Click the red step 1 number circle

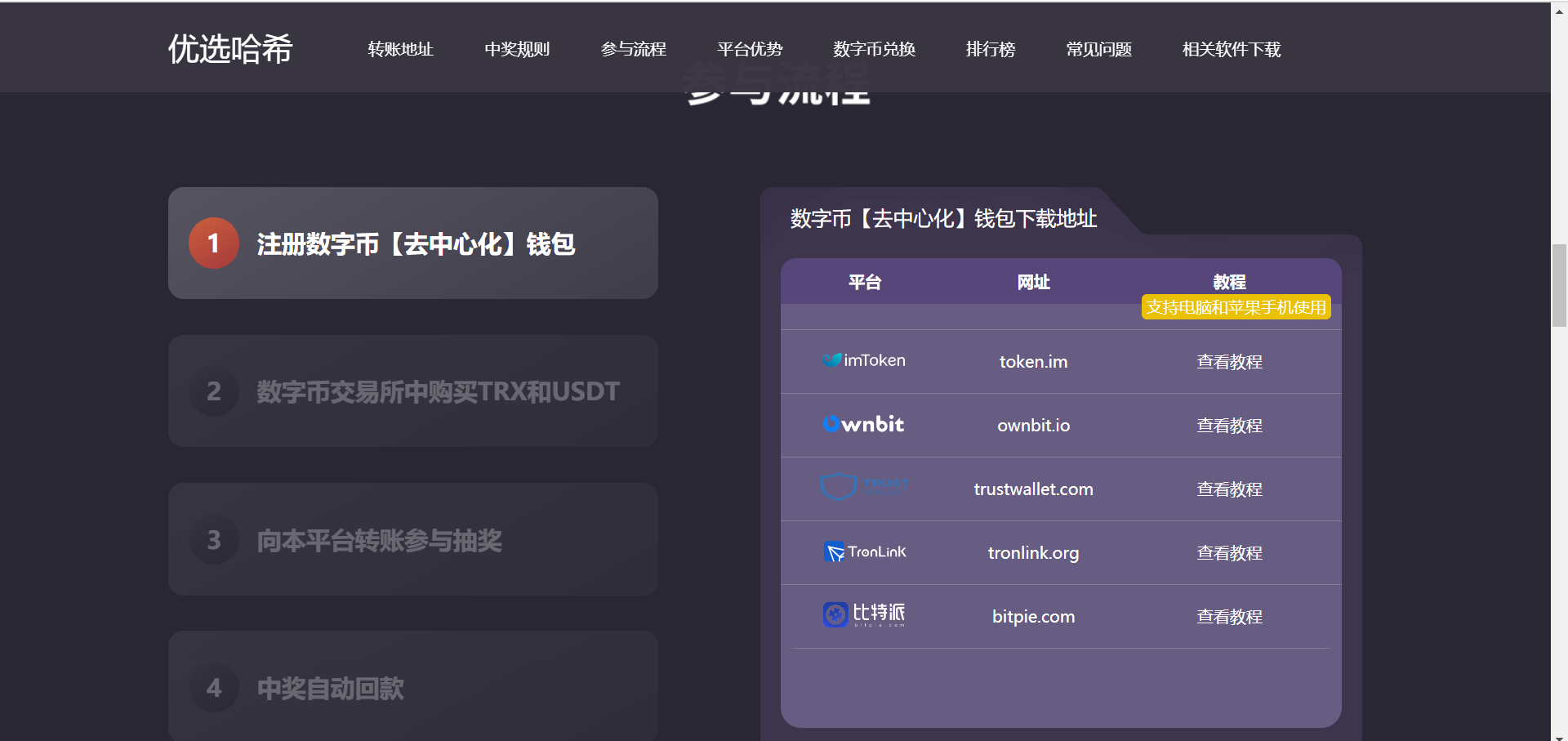coord(213,243)
